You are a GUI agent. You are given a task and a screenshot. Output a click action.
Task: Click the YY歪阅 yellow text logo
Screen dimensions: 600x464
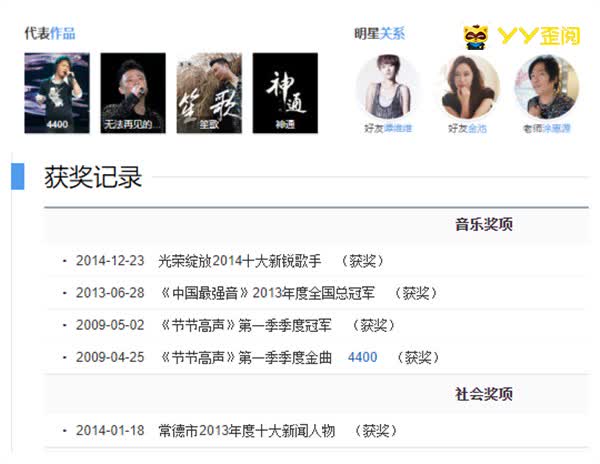point(540,36)
